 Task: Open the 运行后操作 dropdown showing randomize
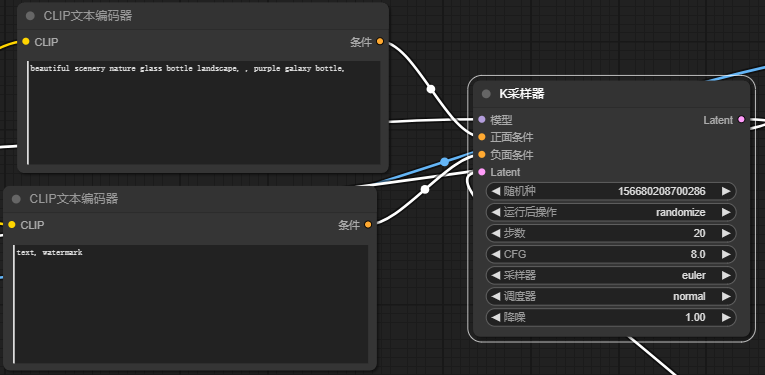click(611, 212)
